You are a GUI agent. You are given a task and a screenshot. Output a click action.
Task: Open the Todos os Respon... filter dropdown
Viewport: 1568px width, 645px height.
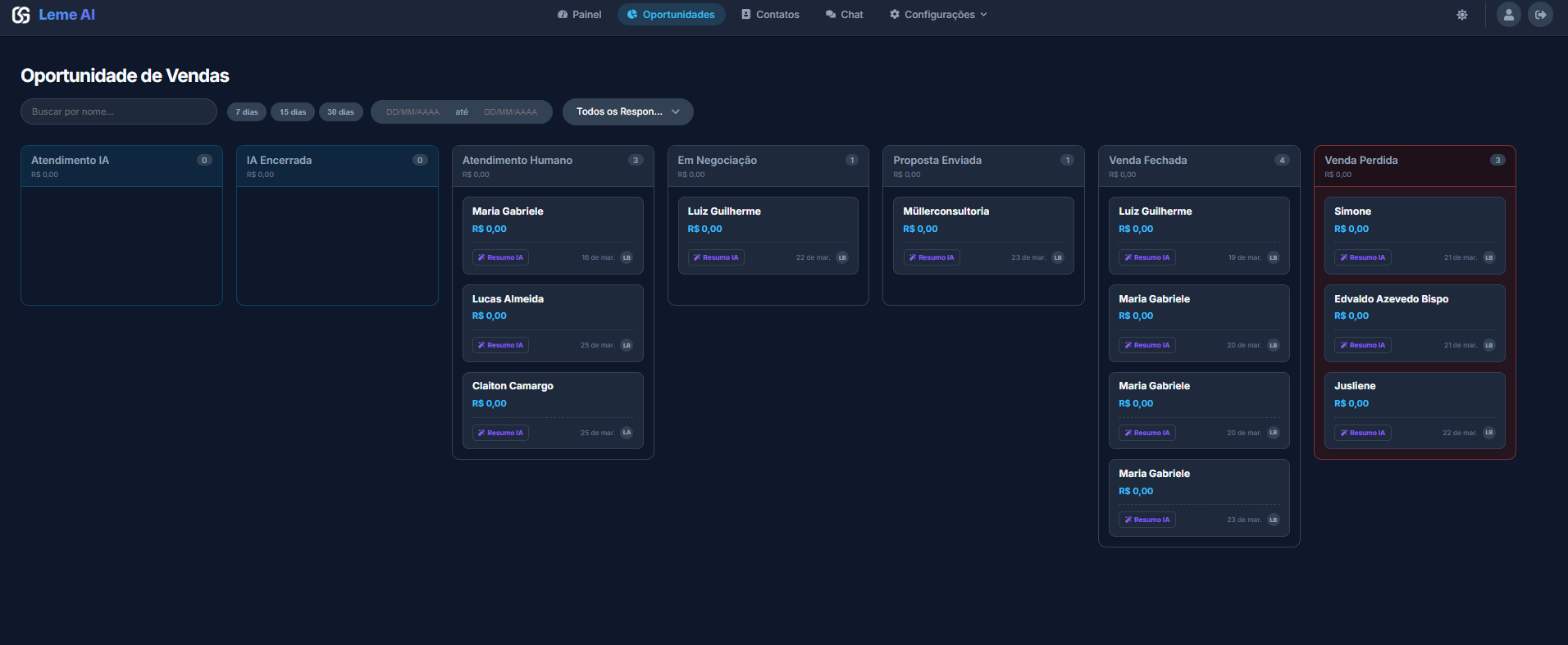627,111
